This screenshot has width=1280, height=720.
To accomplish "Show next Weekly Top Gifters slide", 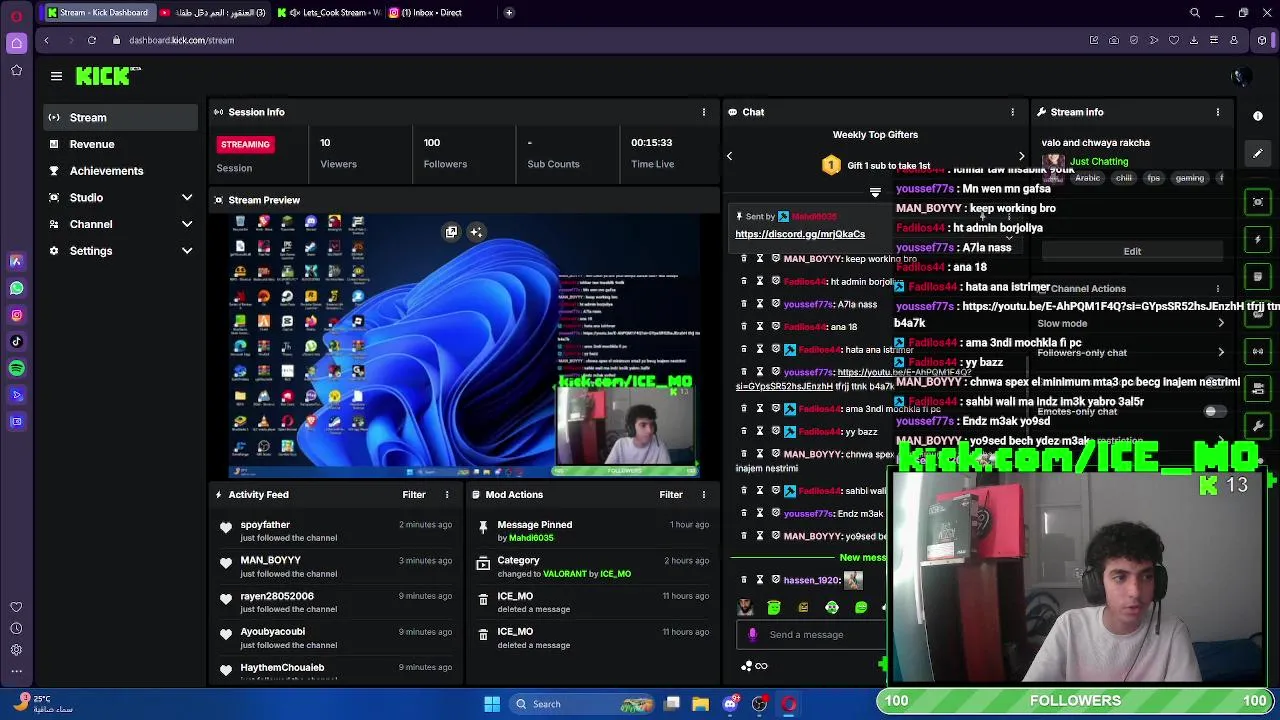I will [1021, 156].
